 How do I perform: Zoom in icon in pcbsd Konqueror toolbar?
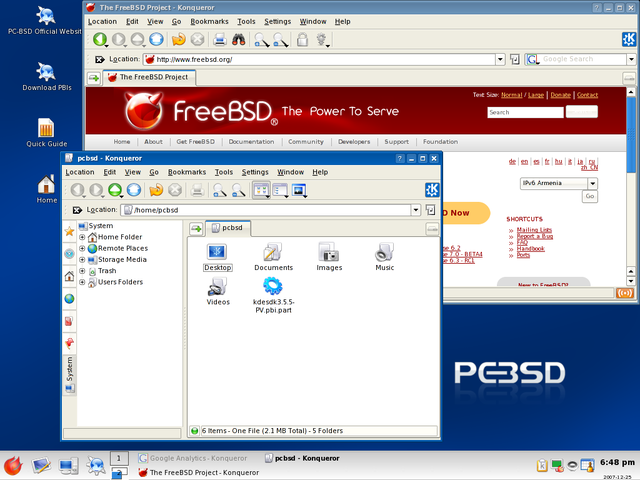click(x=220, y=190)
